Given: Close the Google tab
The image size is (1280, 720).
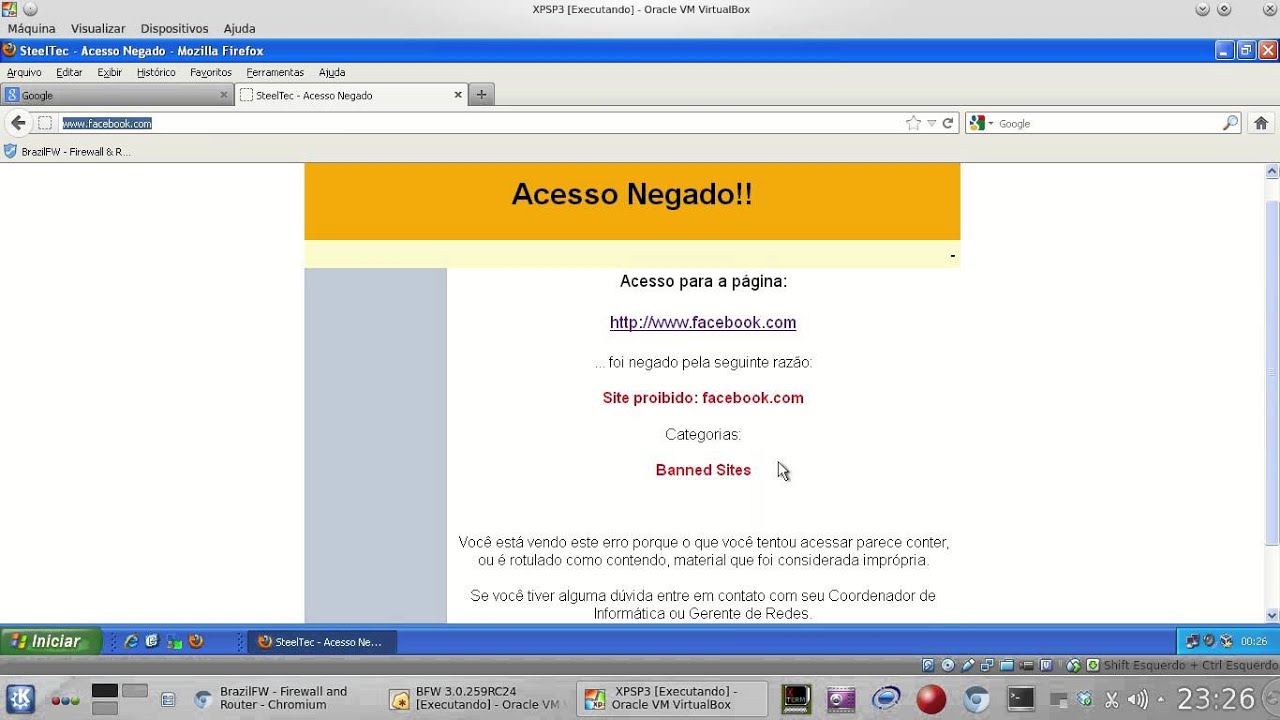Looking at the screenshot, I should (x=224, y=95).
